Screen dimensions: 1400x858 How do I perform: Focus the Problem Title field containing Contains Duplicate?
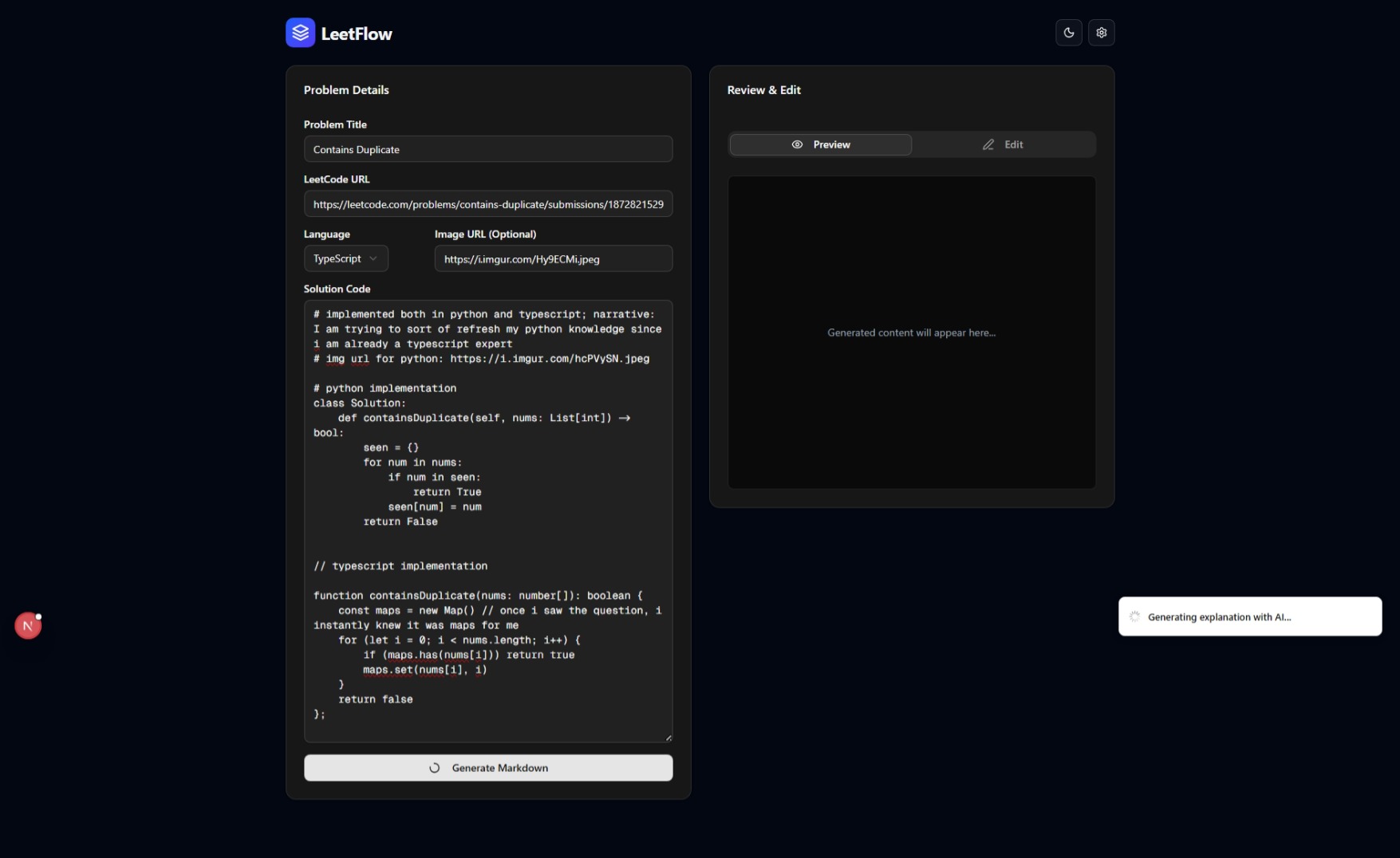(487, 149)
